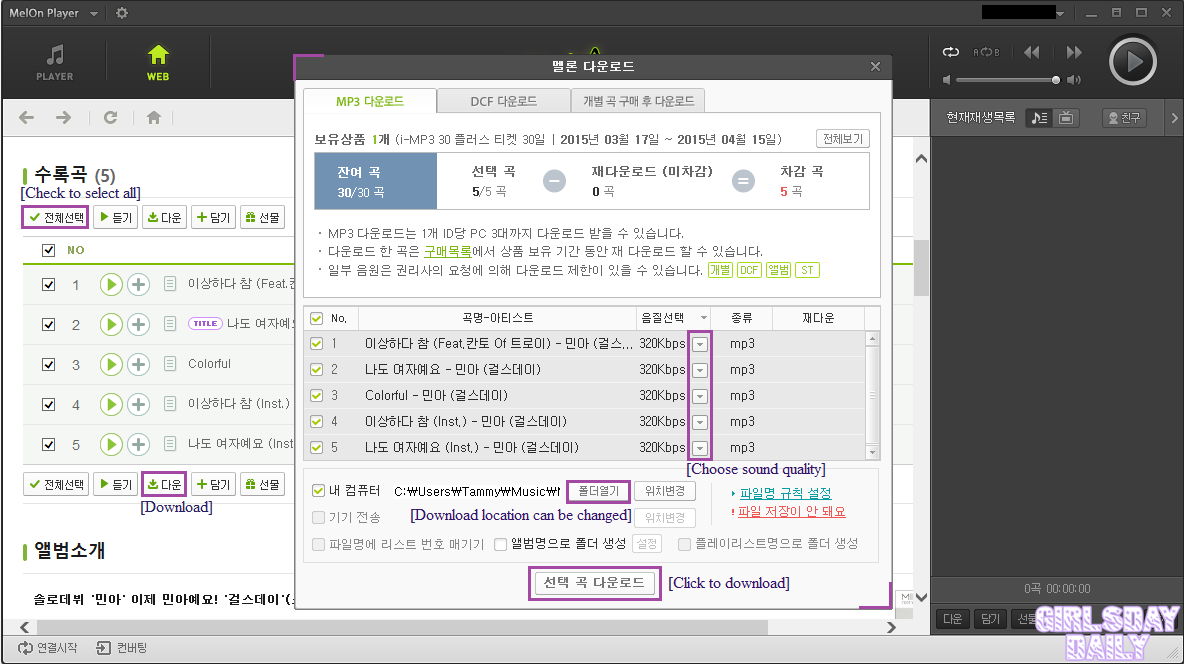The image size is (1184, 664).
Task: Toggle the NO header select-all checkbox
Action: point(48,250)
